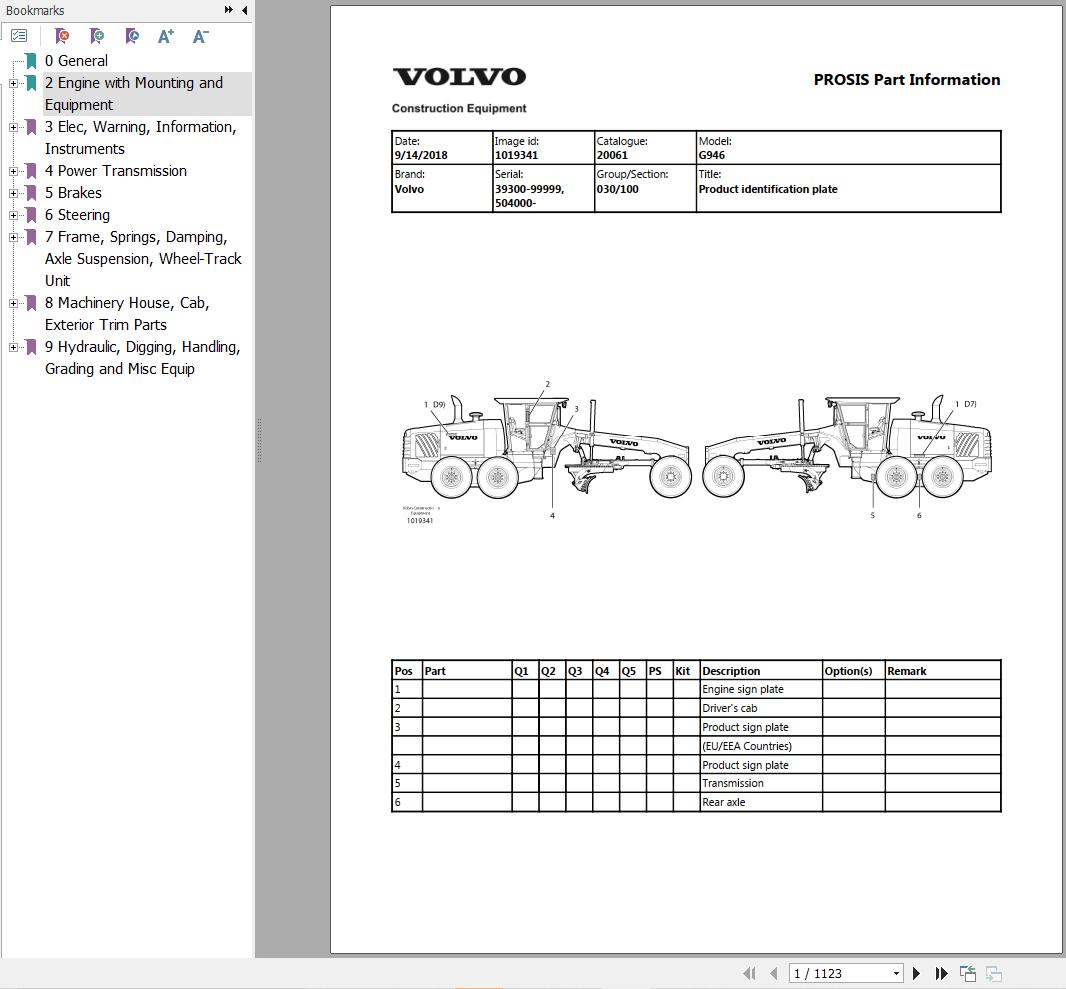Expand the '3 Elec, Warning, Information' bookmark node
Screen dimensions: 1066x989
[13, 127]
